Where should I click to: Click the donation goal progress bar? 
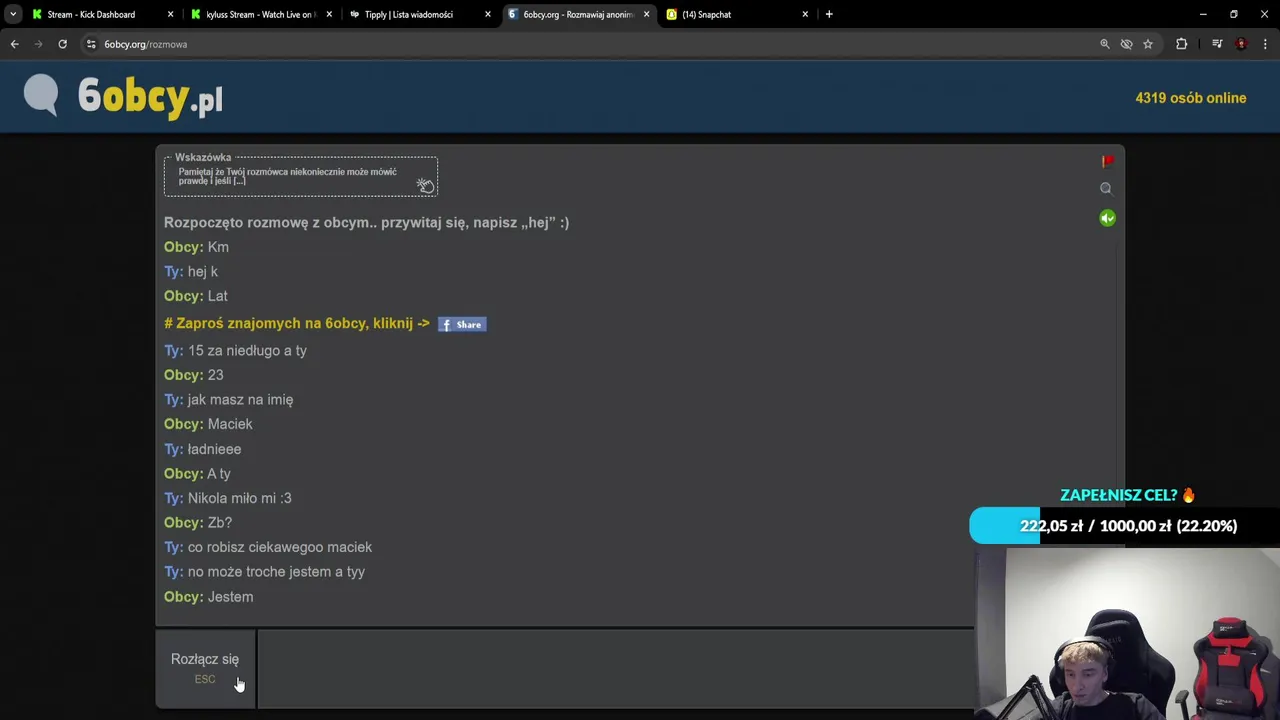[x=1124, y=526]
